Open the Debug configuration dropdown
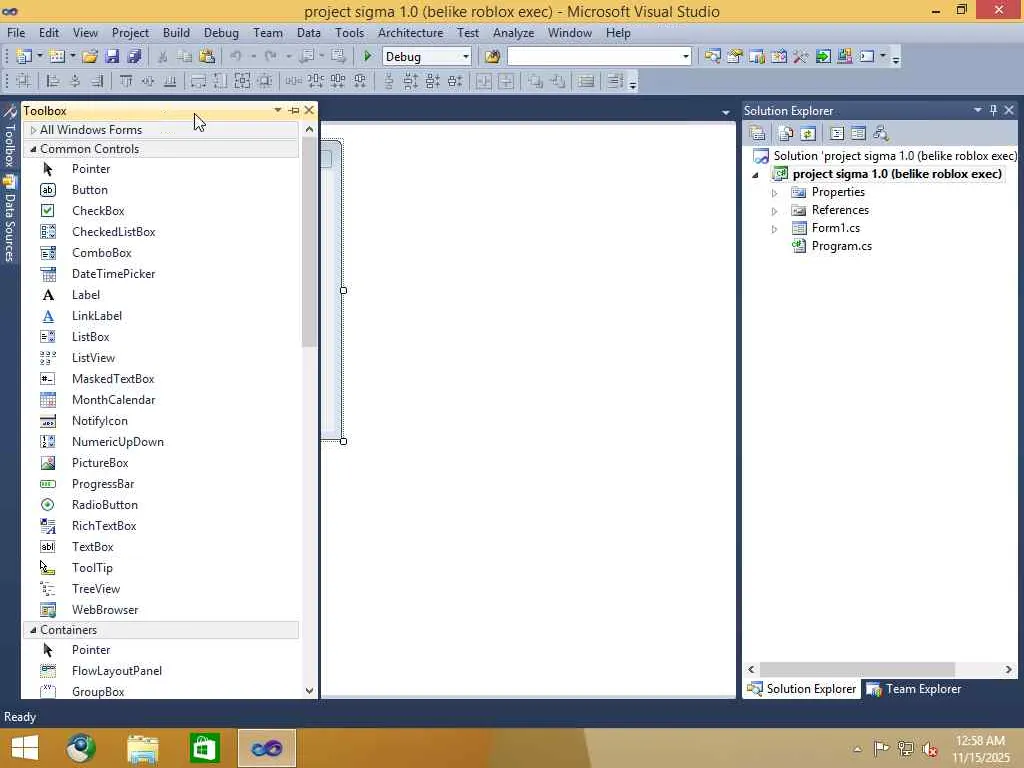Viewport: 1024px width, 768px height. (465, 57)
